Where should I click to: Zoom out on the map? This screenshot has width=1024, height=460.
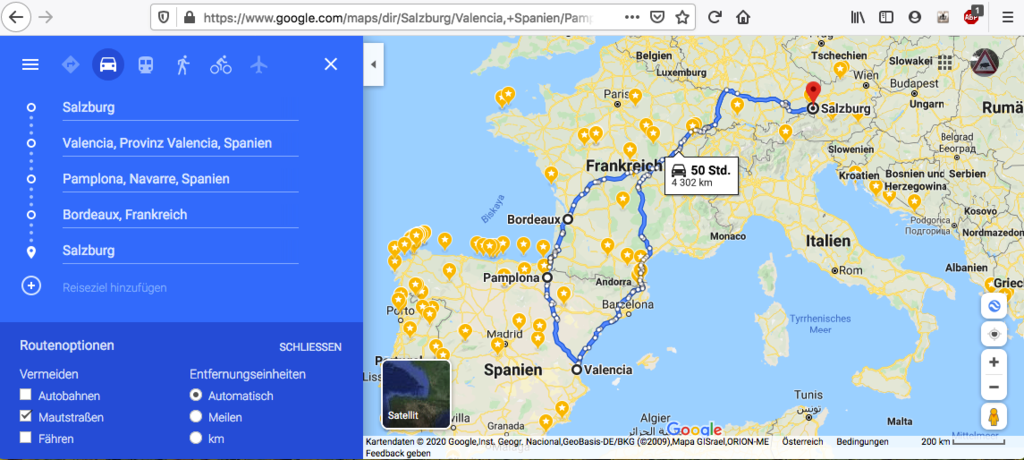click(994, 387)
